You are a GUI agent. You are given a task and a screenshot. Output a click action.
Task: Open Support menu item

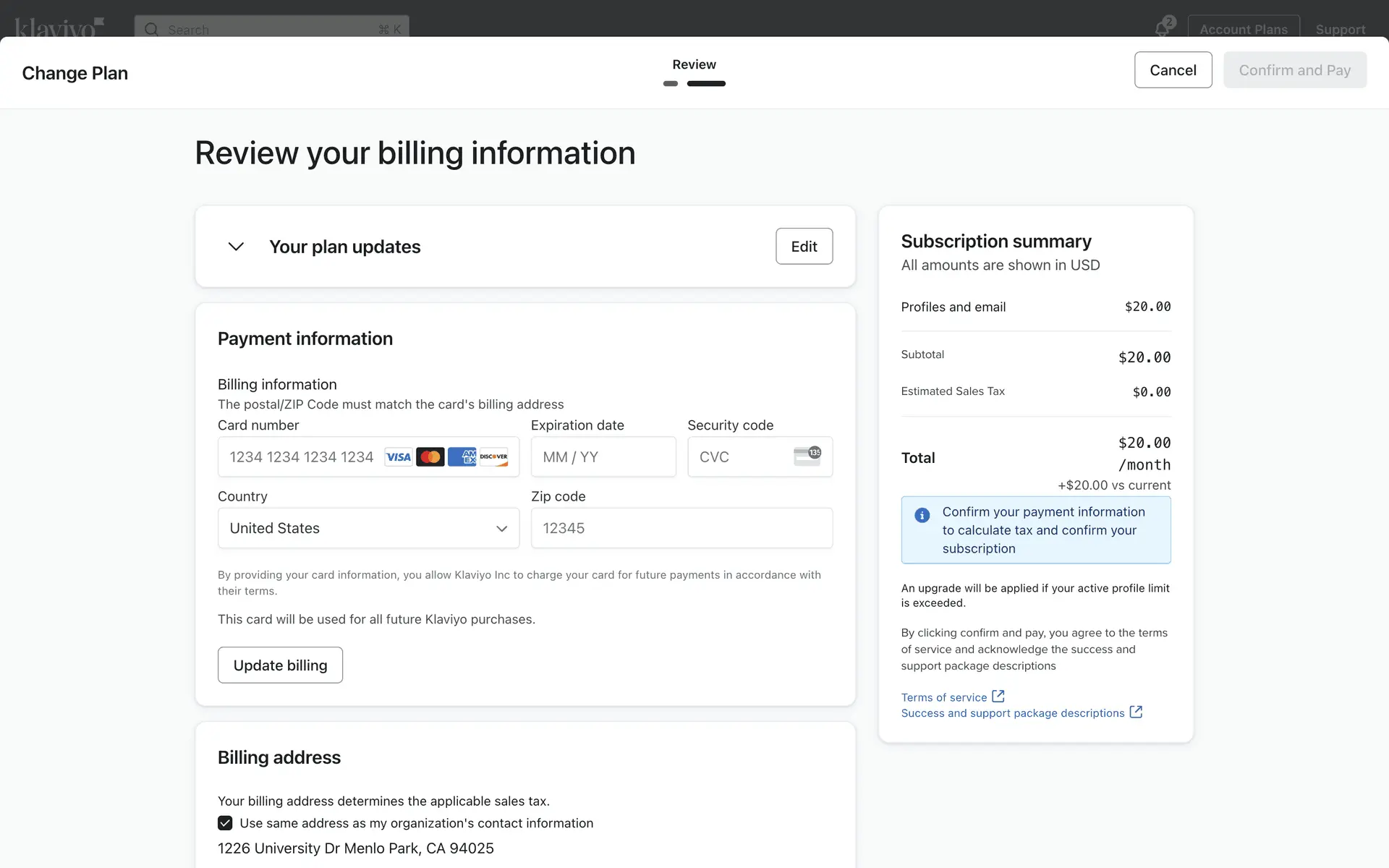click(x=1340, y=29)
